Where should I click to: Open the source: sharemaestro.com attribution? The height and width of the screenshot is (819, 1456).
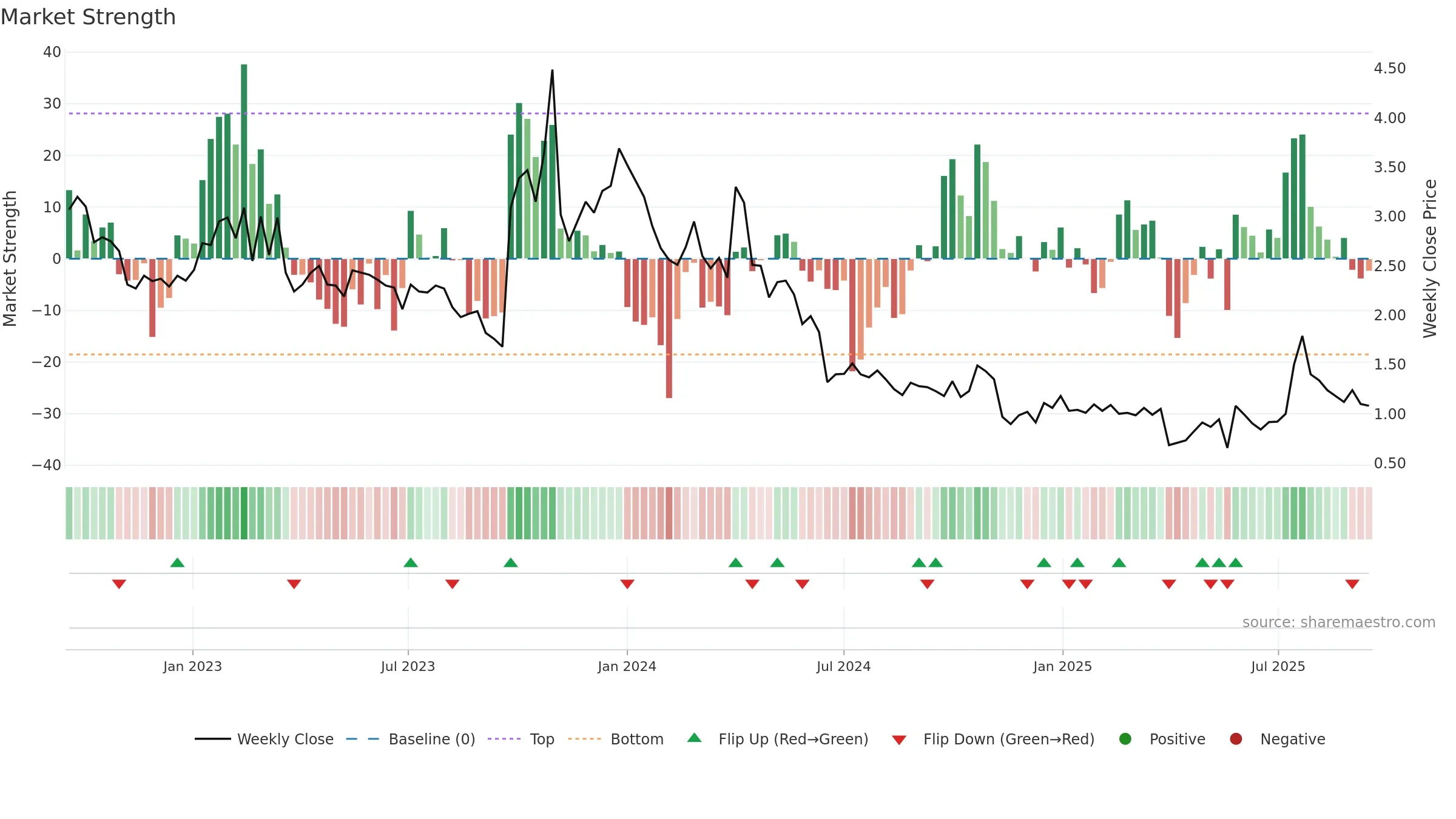[1339, 622]
